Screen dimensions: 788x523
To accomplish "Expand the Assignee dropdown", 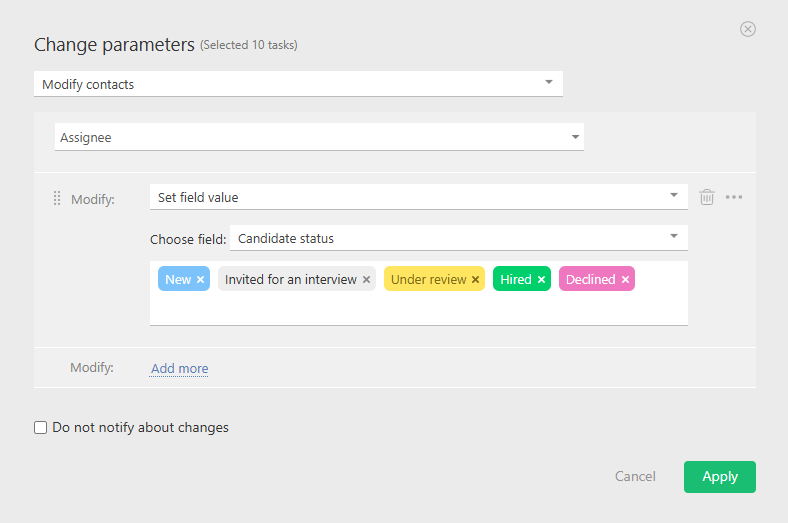I will click(318, 137).
